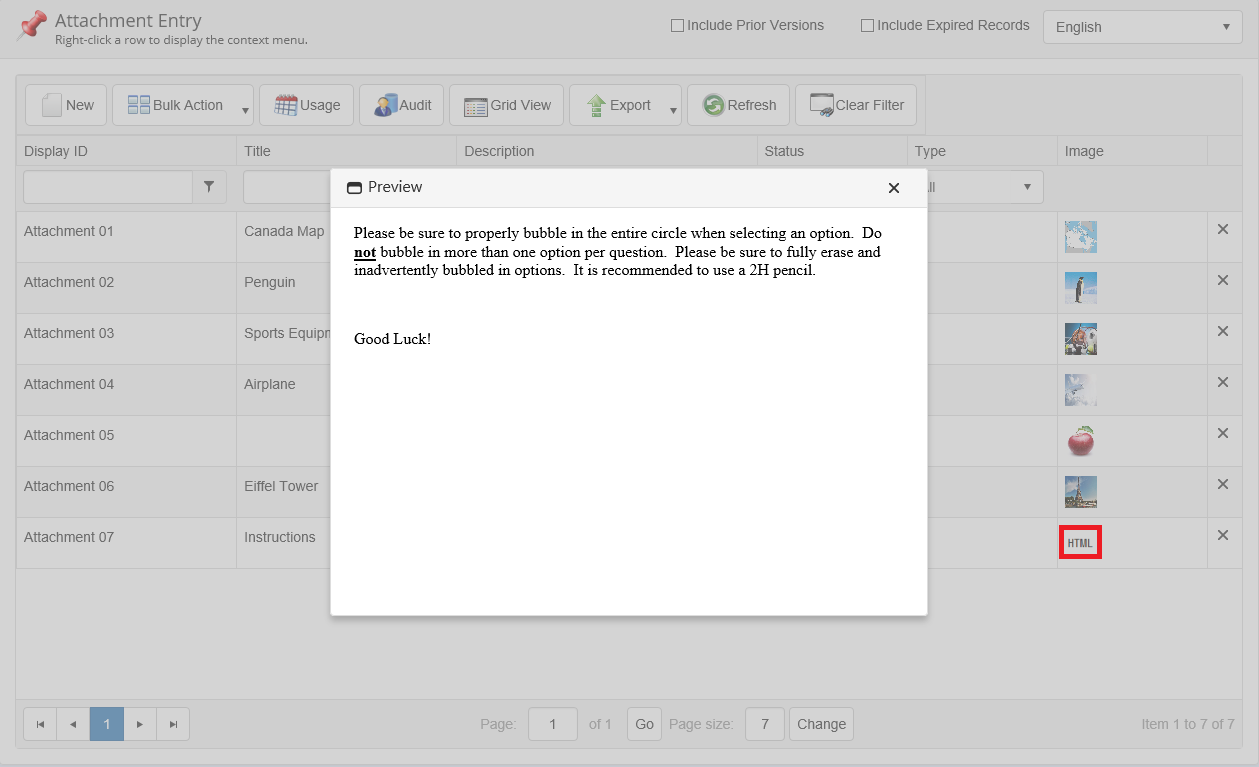The height and width of the screenshot is (767, 1259).
Task: Click the Display ID filter text field
Action: (108, 187)
